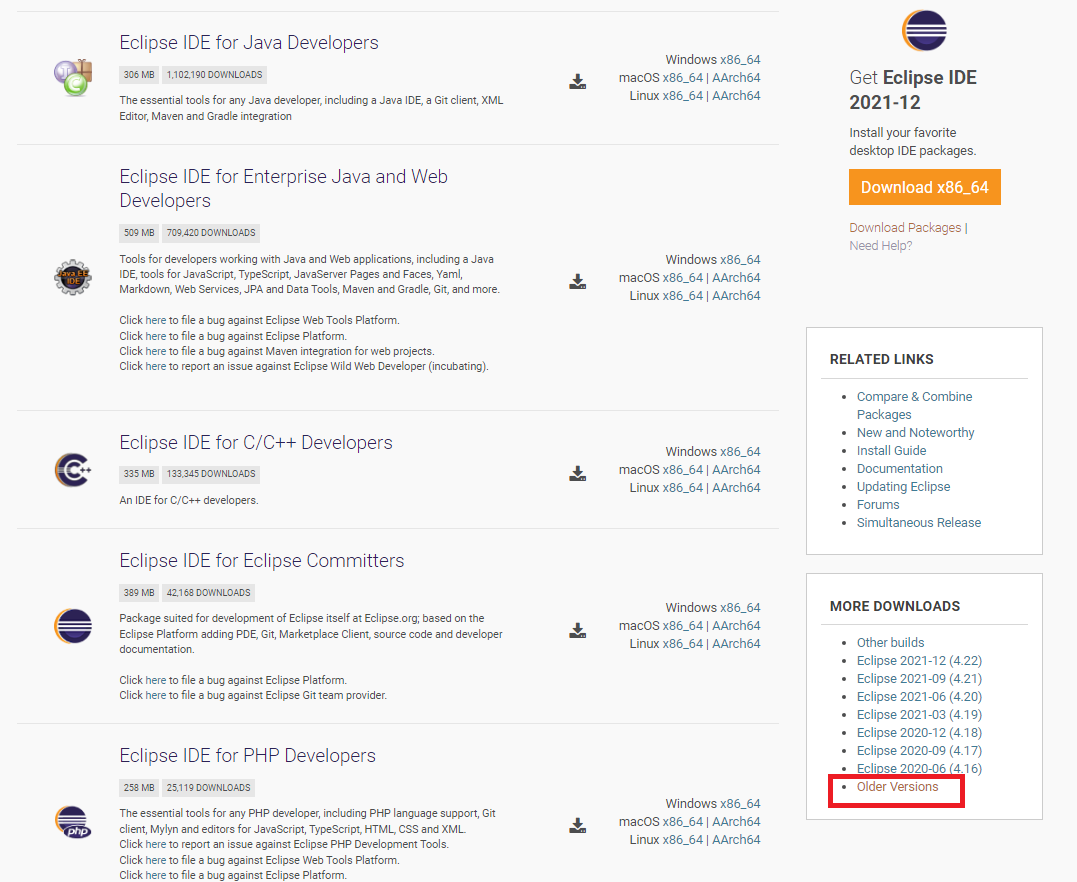
Task: Open the Documentation link
Action: pyautogui.click(x=900, y=468)
